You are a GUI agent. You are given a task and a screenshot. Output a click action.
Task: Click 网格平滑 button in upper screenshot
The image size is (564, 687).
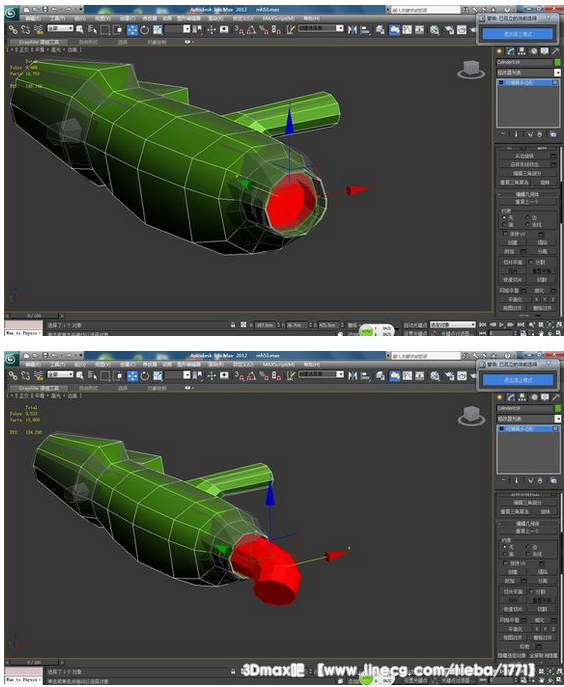point(509,290)
